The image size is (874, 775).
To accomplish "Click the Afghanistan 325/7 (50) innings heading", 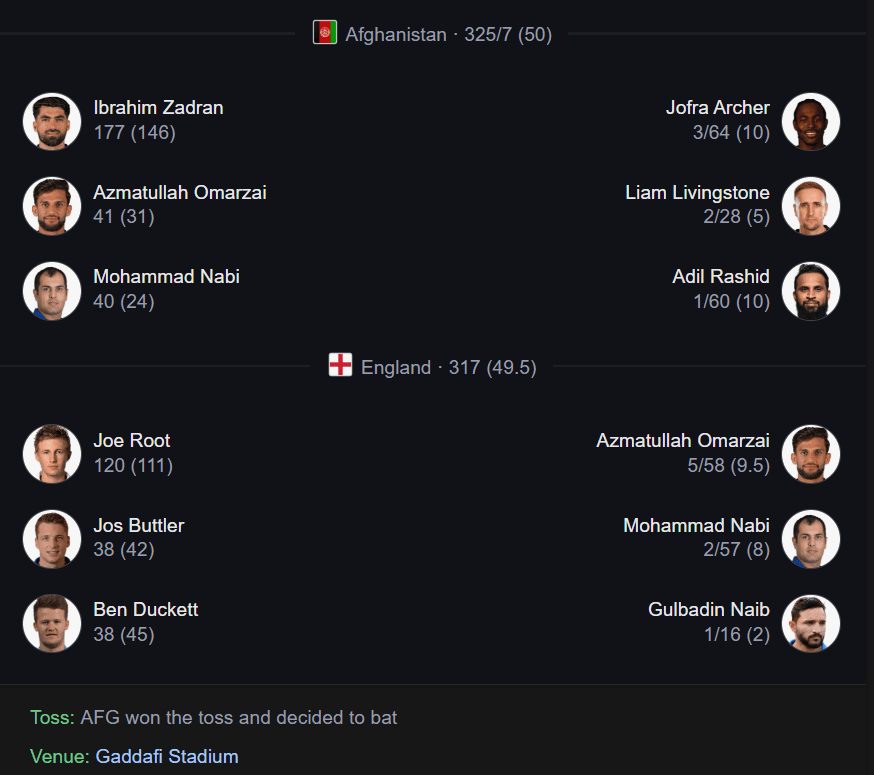I will pos(448,35).
